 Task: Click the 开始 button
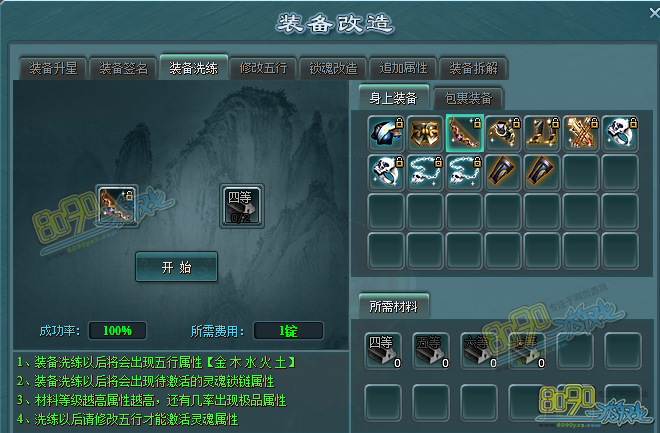[176, 267]
